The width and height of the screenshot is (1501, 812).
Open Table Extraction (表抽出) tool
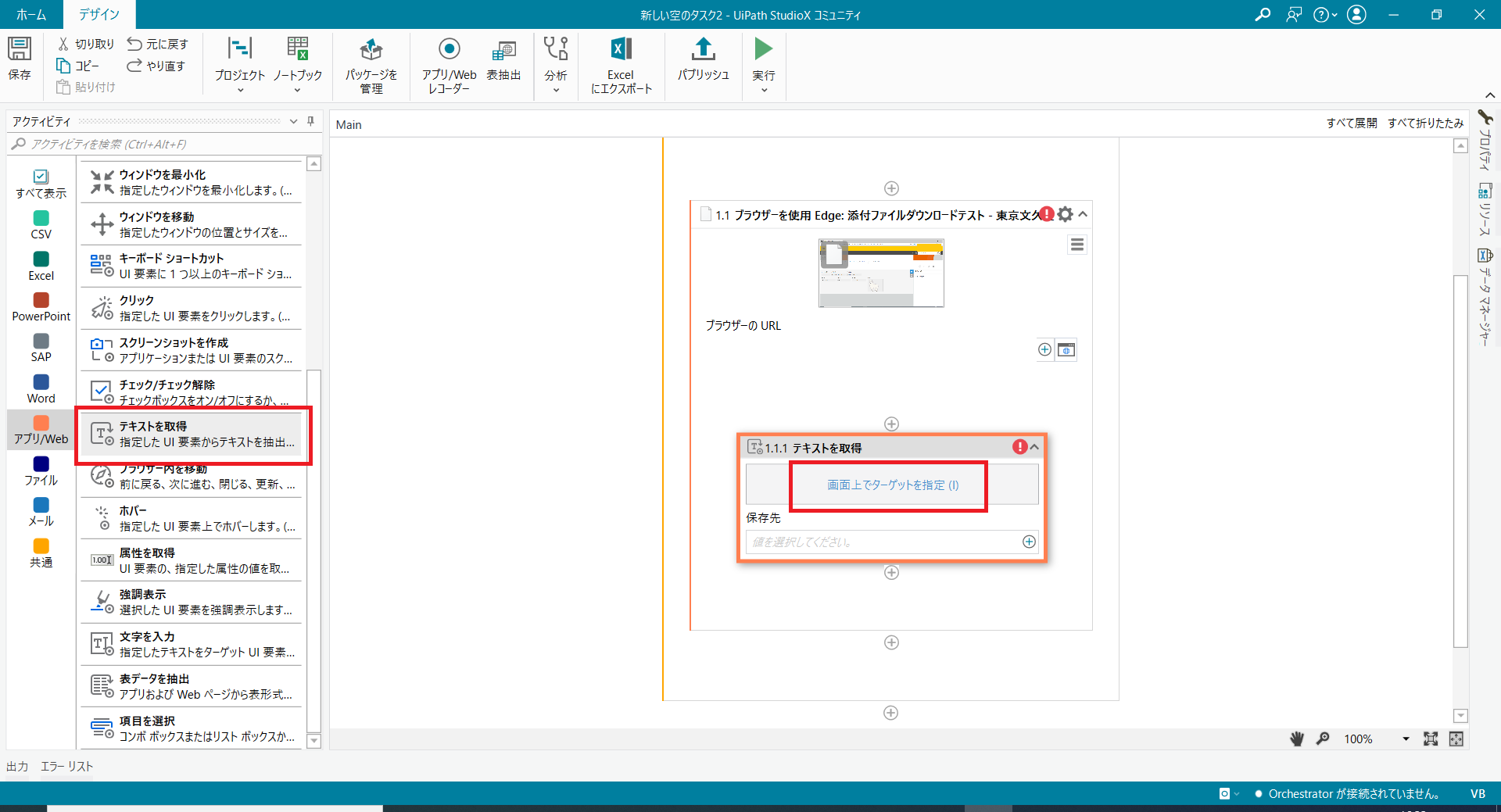503,60
